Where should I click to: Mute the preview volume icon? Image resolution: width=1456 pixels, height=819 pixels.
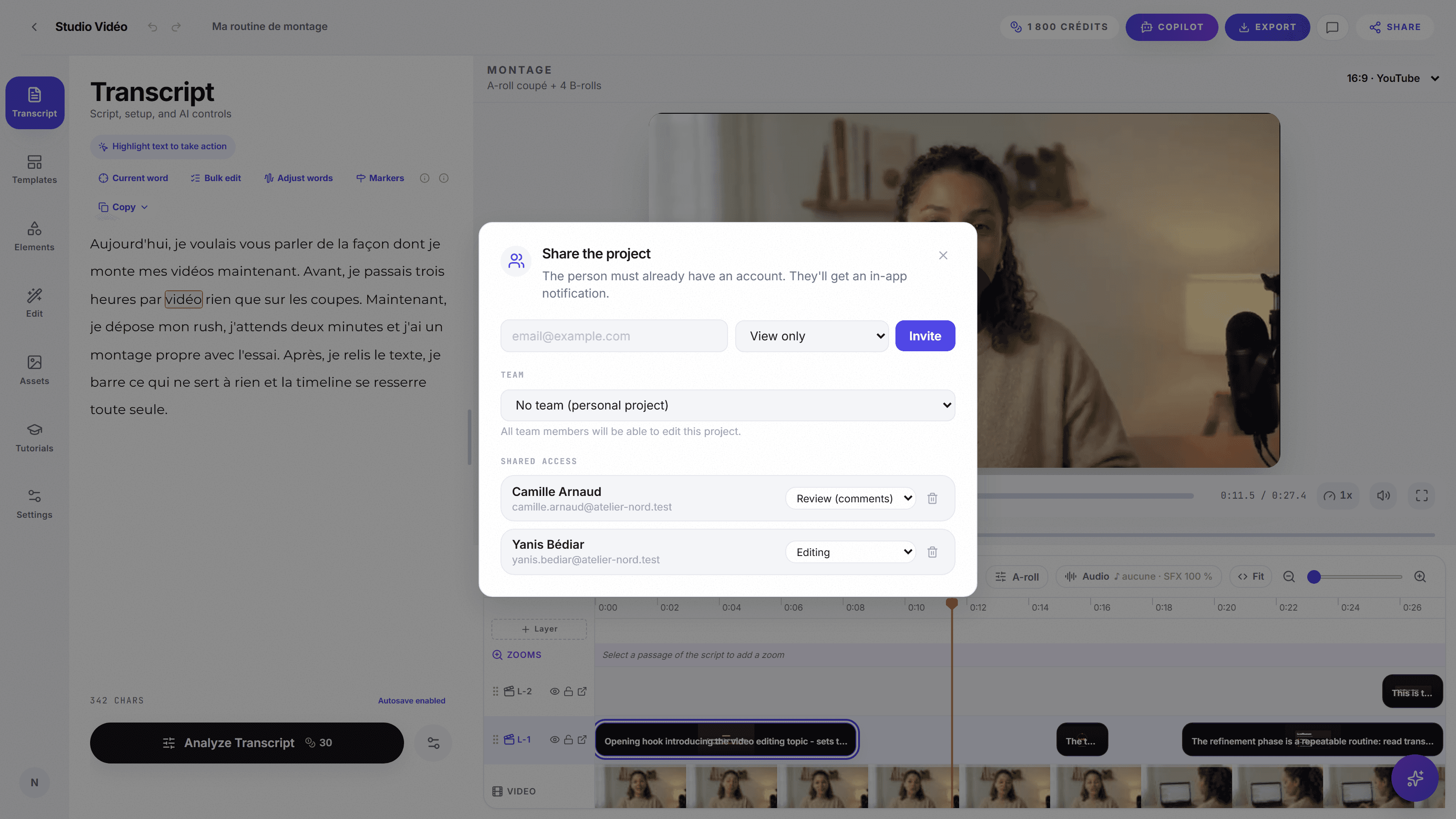1383,495
